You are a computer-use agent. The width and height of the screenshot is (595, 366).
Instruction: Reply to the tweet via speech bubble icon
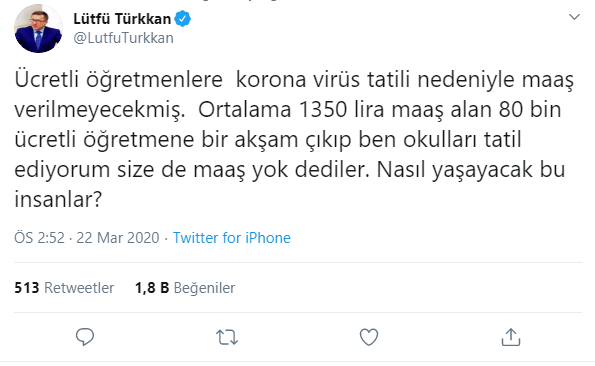point(85,337)
